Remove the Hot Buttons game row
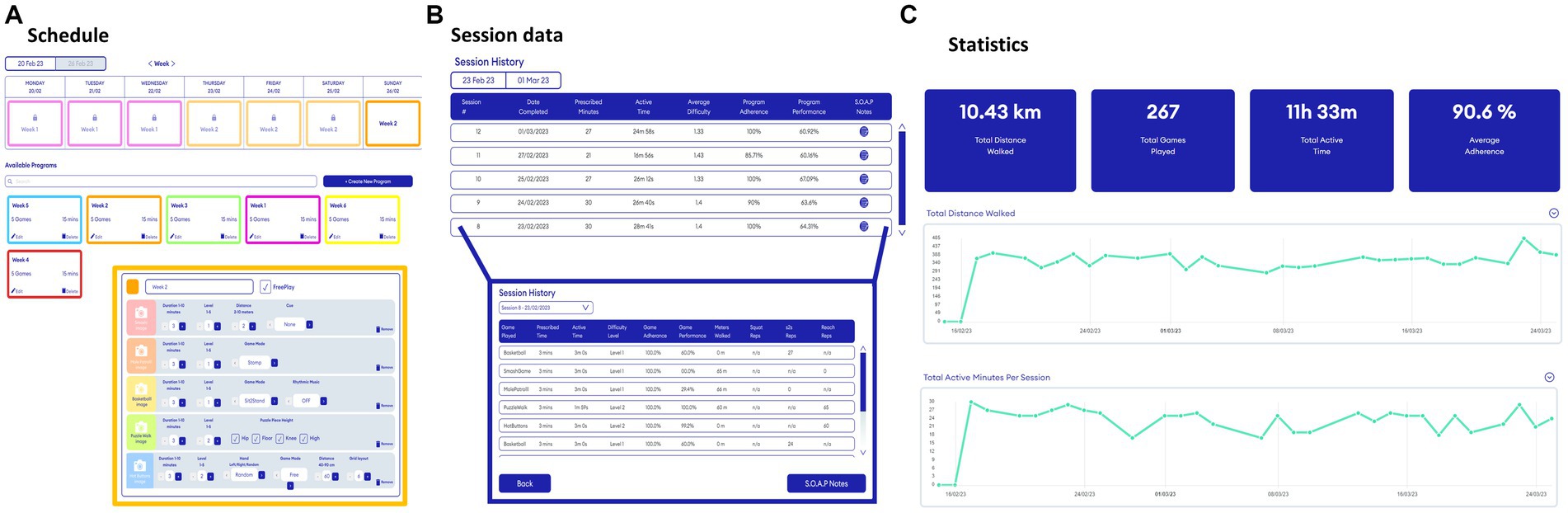The height and width of the screenshot is (513, 1568). (385, 482)
